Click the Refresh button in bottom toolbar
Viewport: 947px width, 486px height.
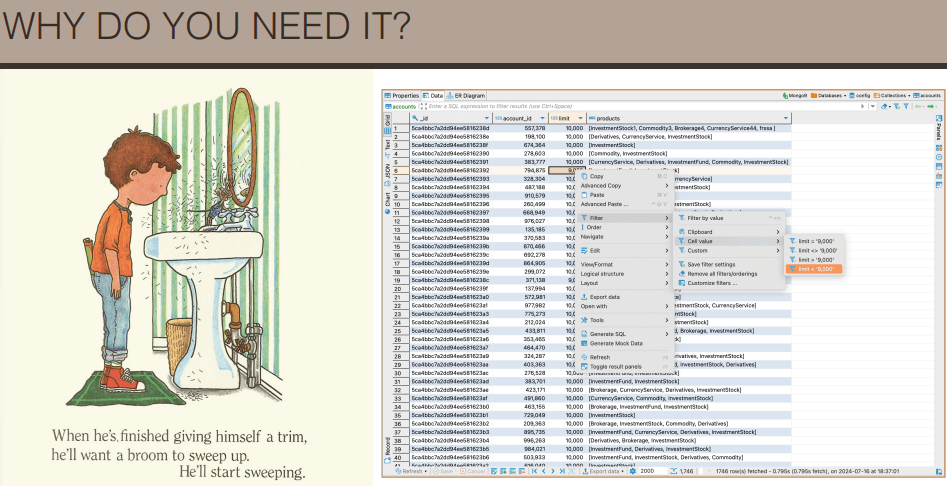point(411,472)
